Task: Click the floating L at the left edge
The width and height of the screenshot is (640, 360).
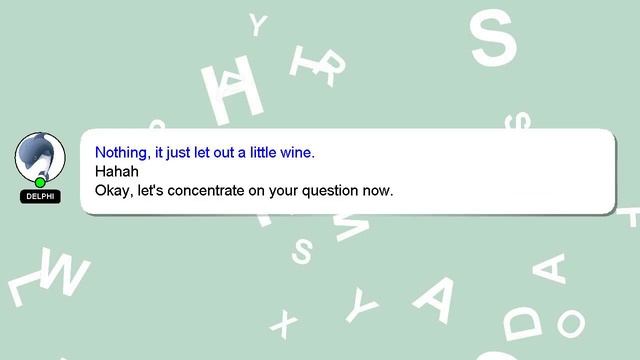Action: (23, 288)
